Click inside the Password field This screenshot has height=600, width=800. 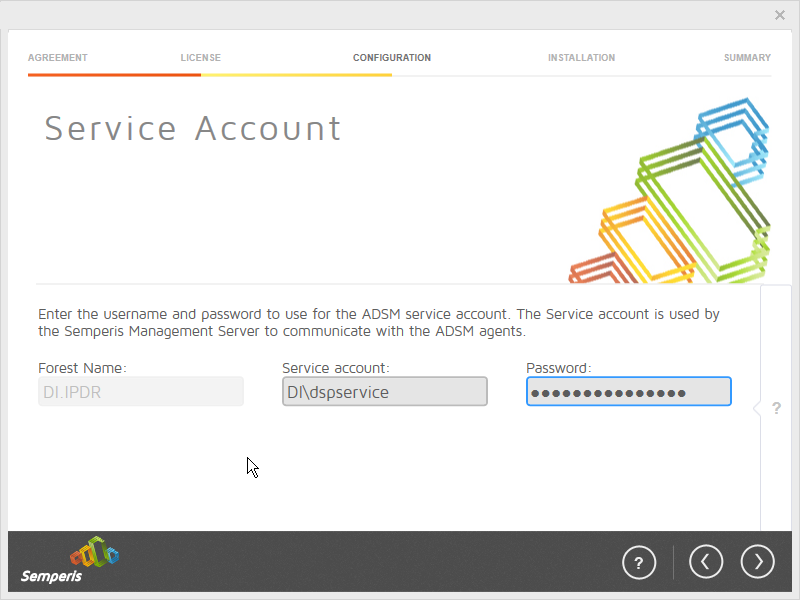[x=628, y=392]
